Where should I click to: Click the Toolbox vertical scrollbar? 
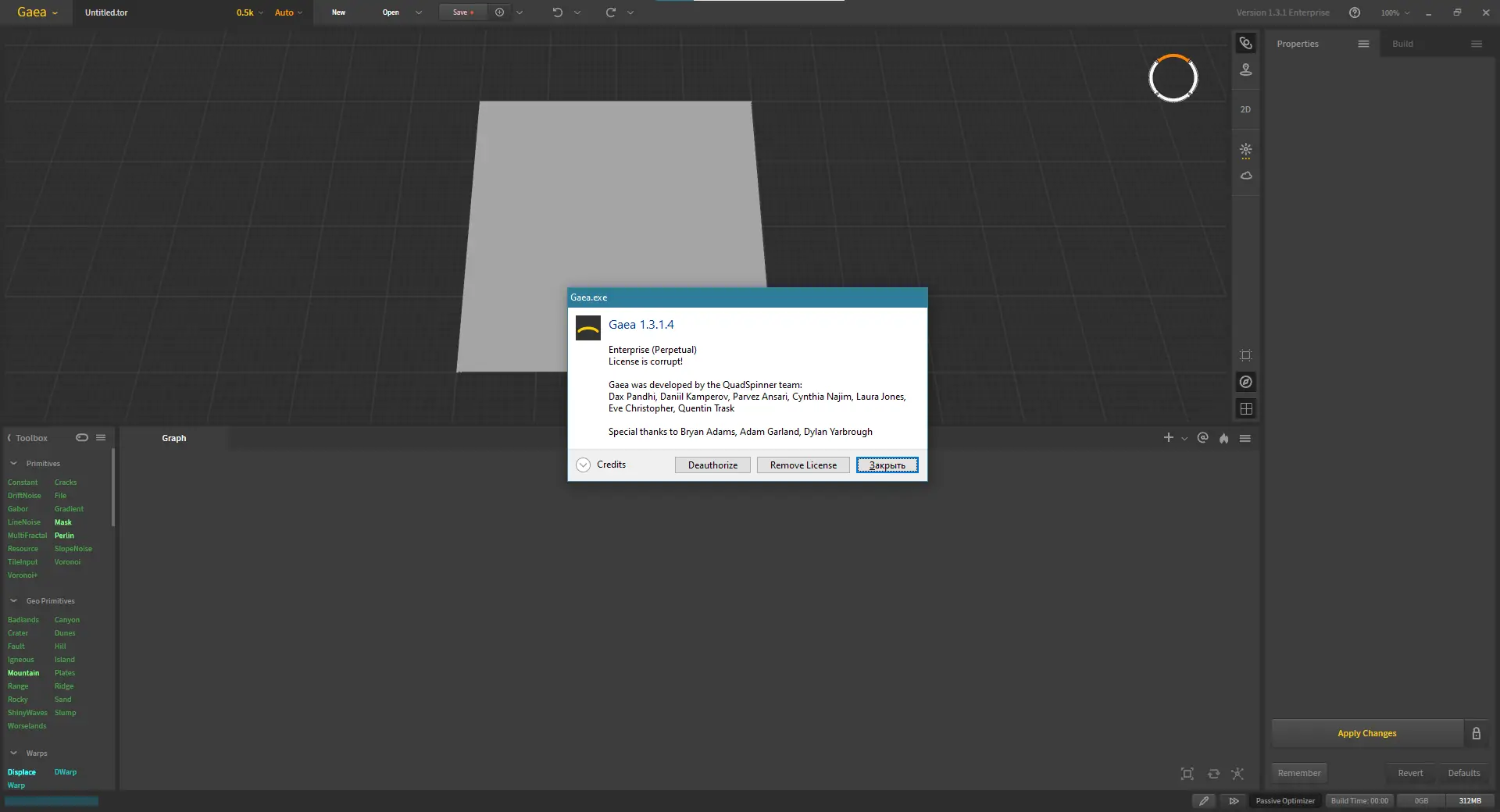pos(113,487)
